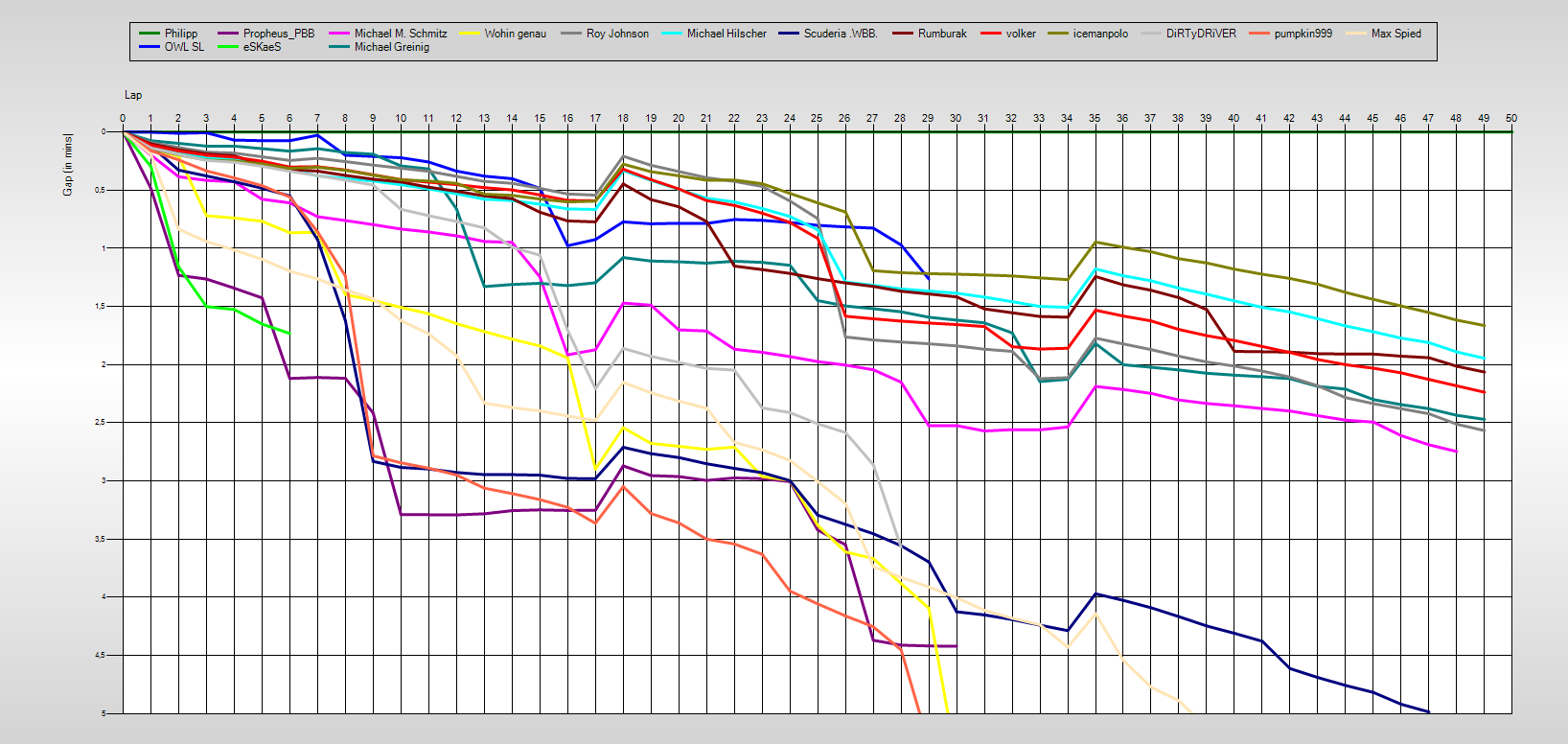The height and width of the screenshot is (744, 1568).
Task: Select the Roy Johnson legend label
Action: click(x=617, y=34)
